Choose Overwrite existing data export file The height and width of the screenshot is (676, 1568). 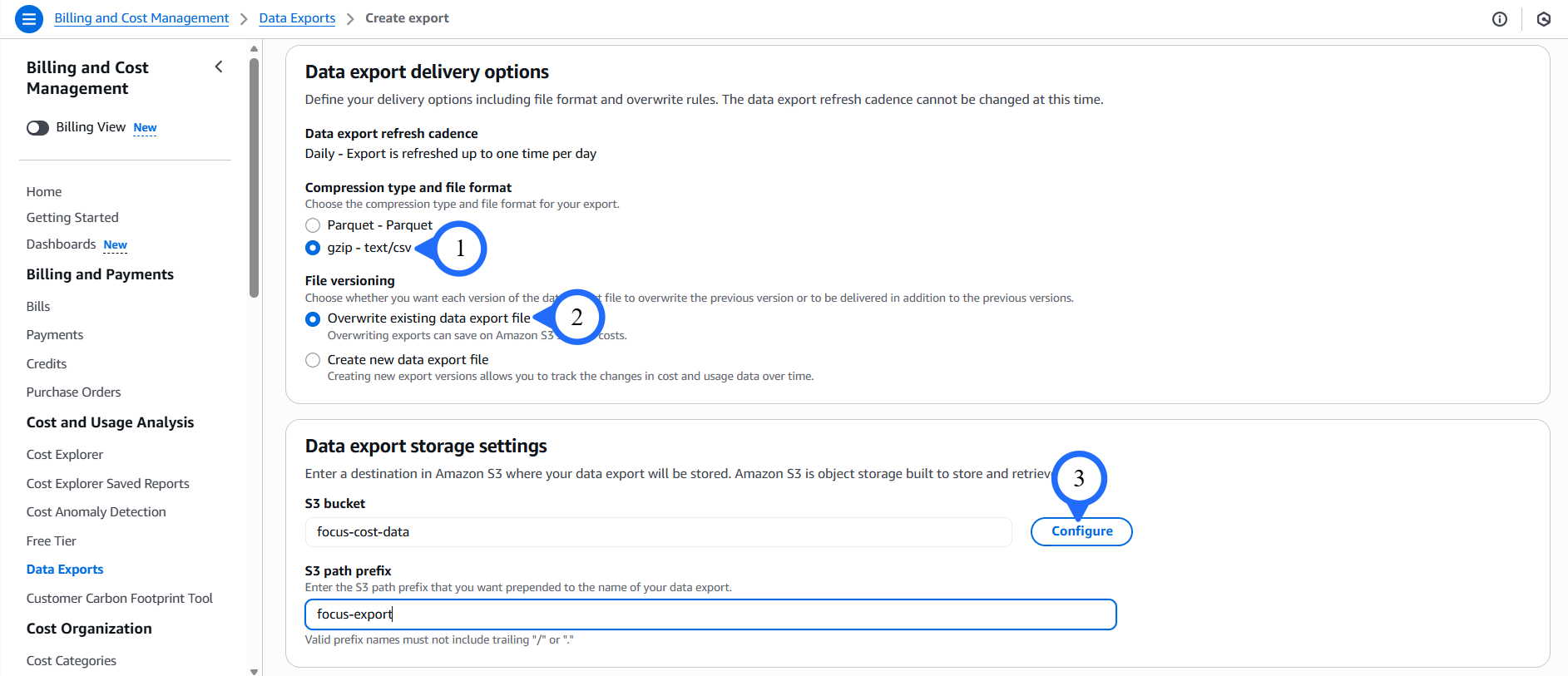[x=313, y=319]
